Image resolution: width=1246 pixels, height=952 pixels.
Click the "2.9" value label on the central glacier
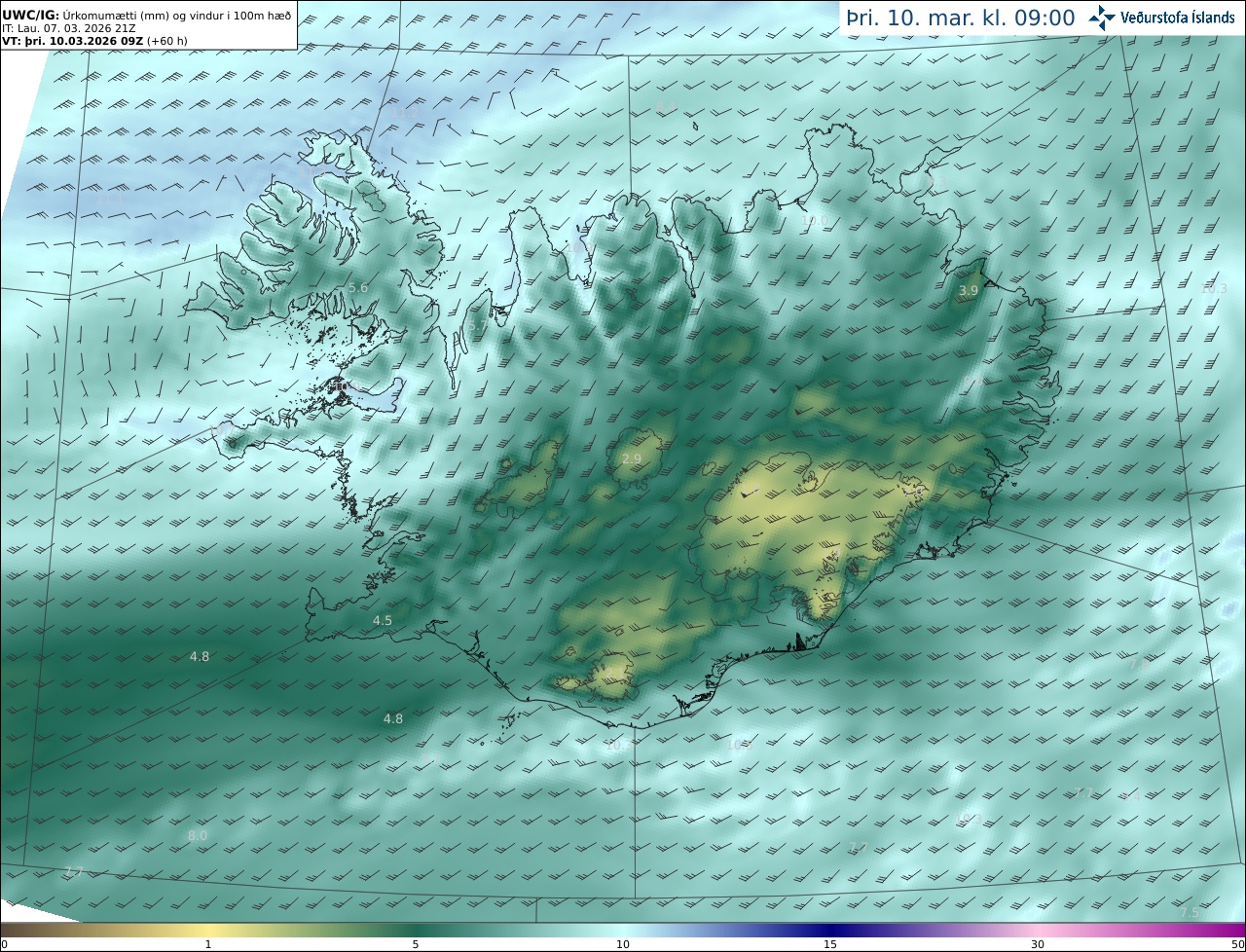[632, 459]
